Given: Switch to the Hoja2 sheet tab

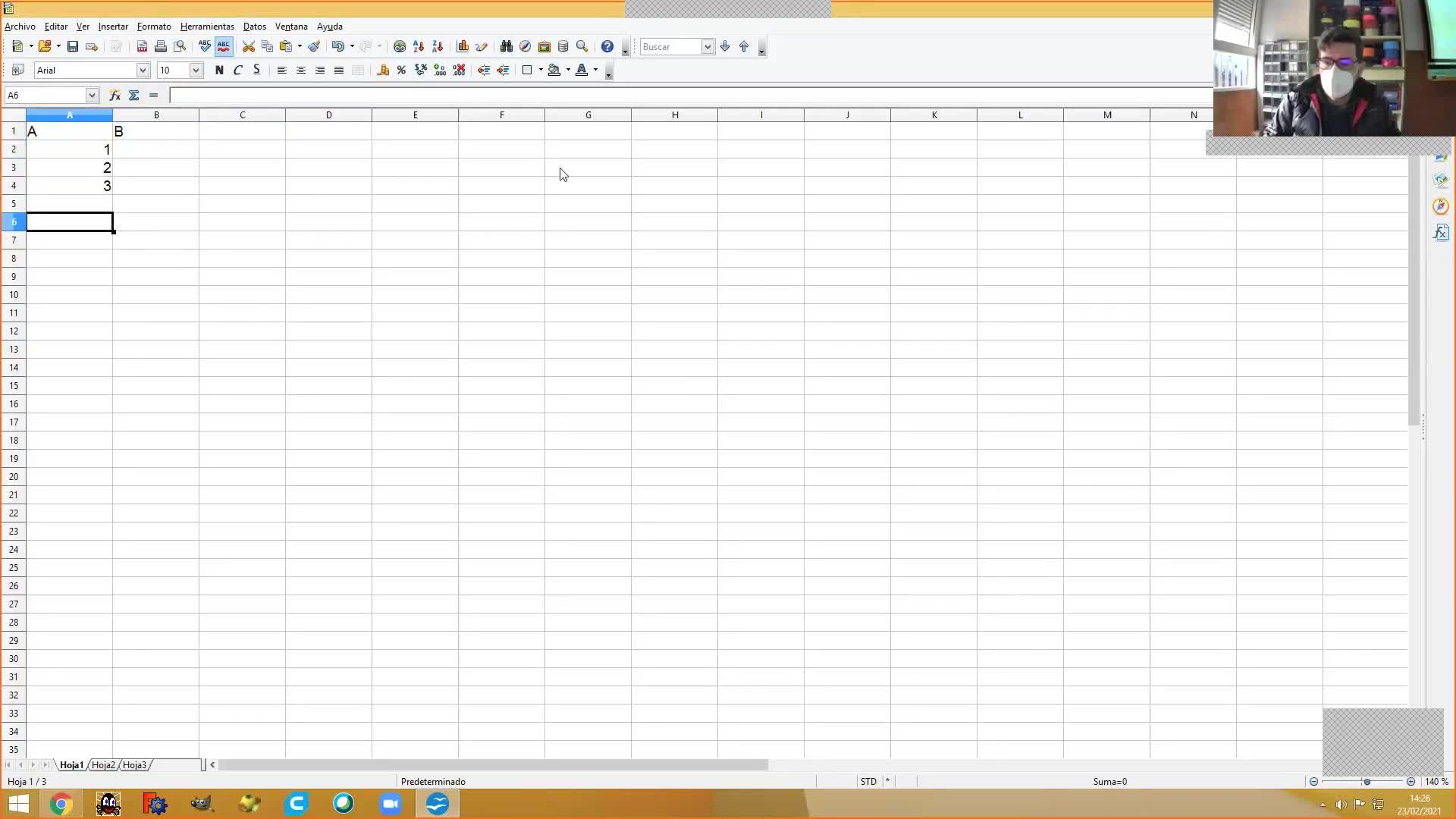Looking at the screenshot, I should click(103, 764).
